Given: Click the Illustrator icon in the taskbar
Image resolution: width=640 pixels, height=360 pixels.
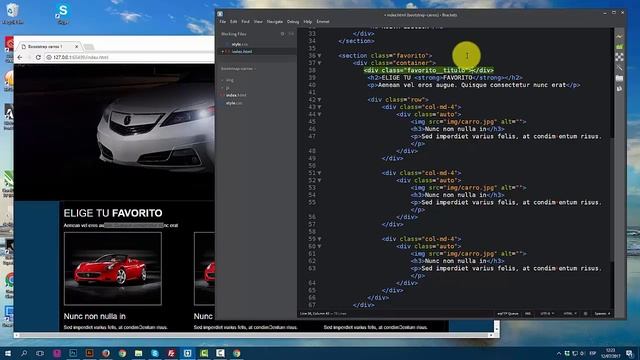Looking at the screenshot, I should [x=89, y=353].
